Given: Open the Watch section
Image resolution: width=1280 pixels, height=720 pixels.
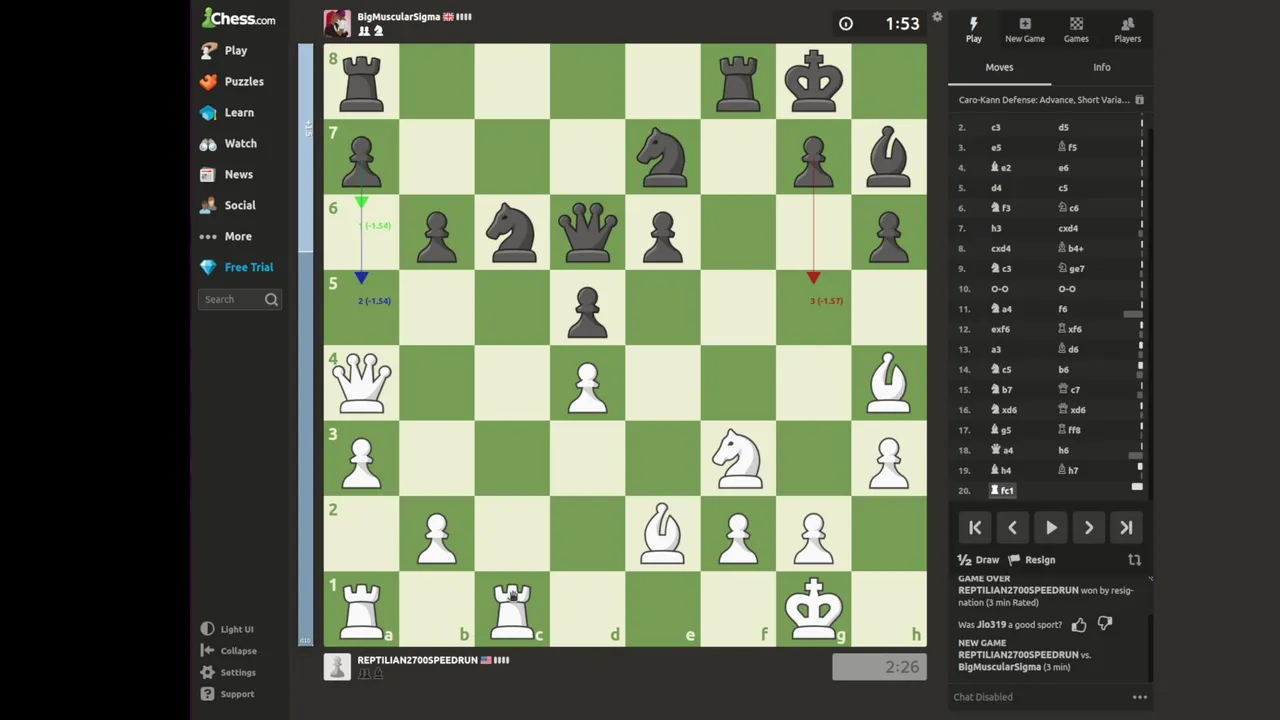Looking at the screenshot, I should click(229, 143).
